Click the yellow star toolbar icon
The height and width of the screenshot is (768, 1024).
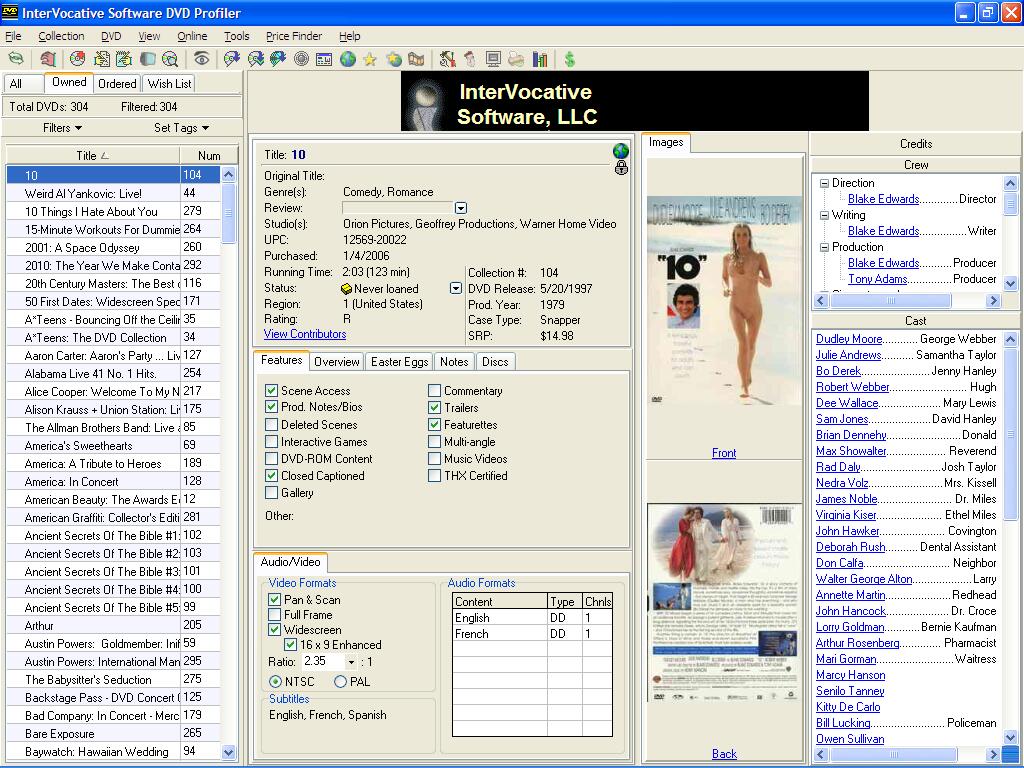coord(370,60)
